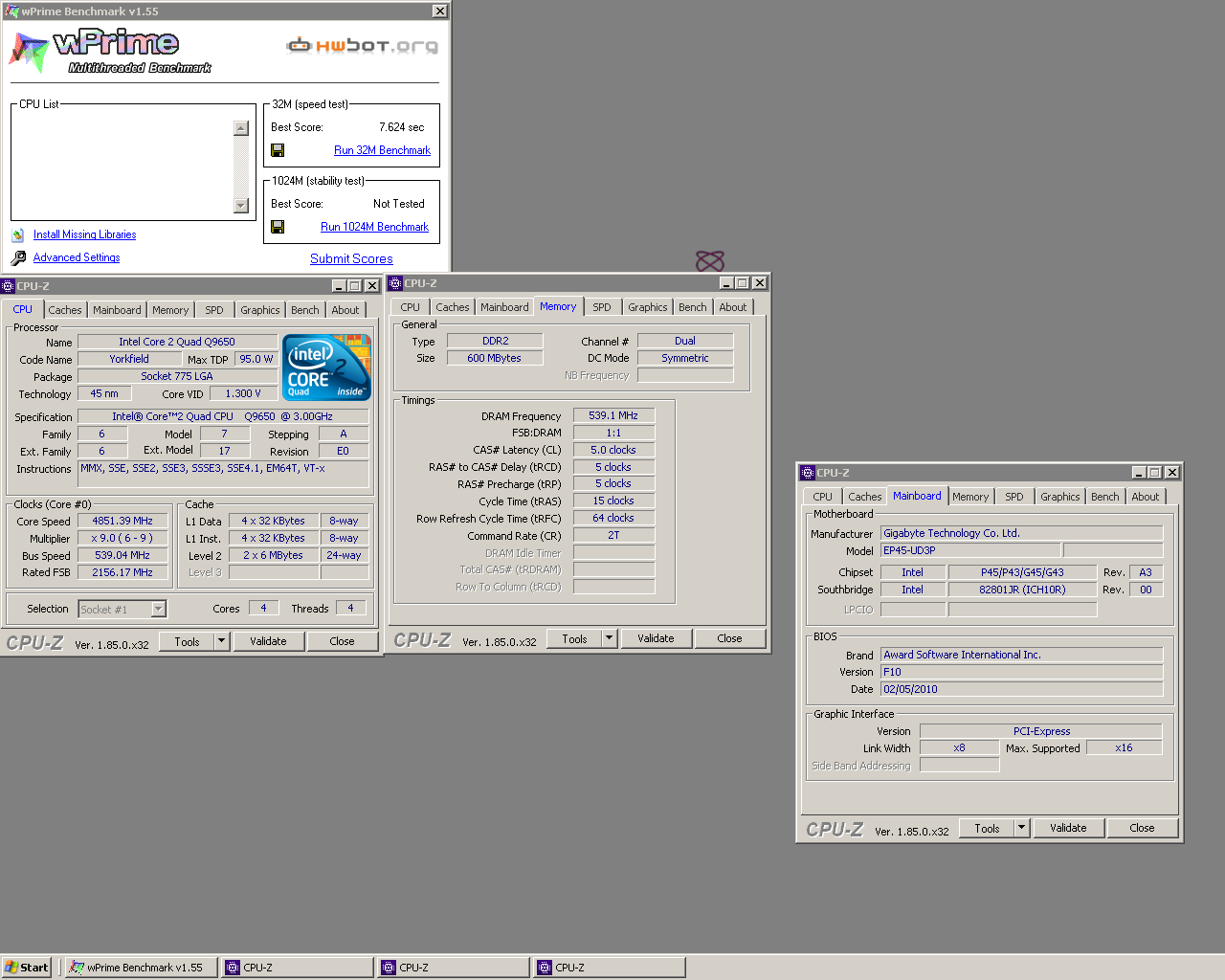The width and height of the screenshot is (1225, 980).
Task: Click the first CPU-Z taskbar button
Action: coord(299,968)
